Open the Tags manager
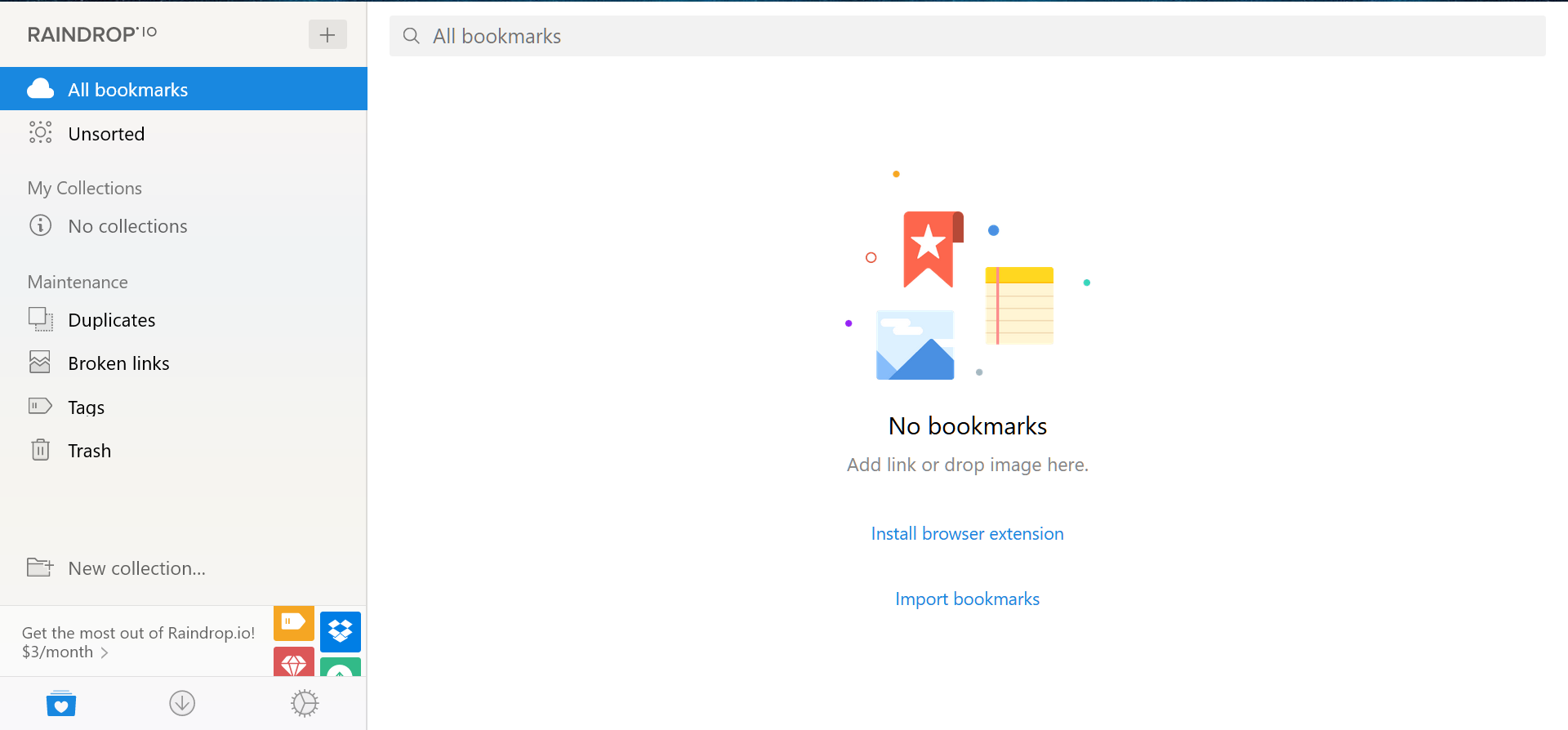This screenshot has width=1568, height=730. (184, 407)
